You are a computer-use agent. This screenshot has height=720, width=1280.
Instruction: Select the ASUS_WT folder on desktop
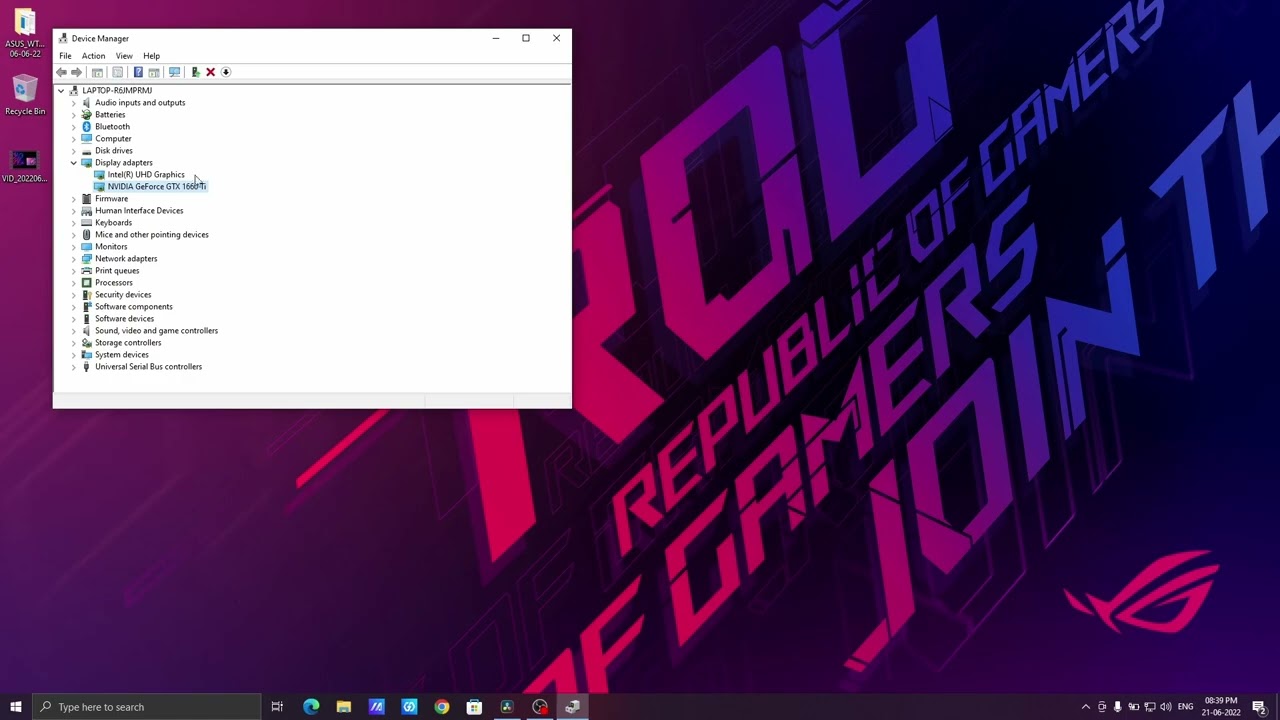[x=25, y=34]
